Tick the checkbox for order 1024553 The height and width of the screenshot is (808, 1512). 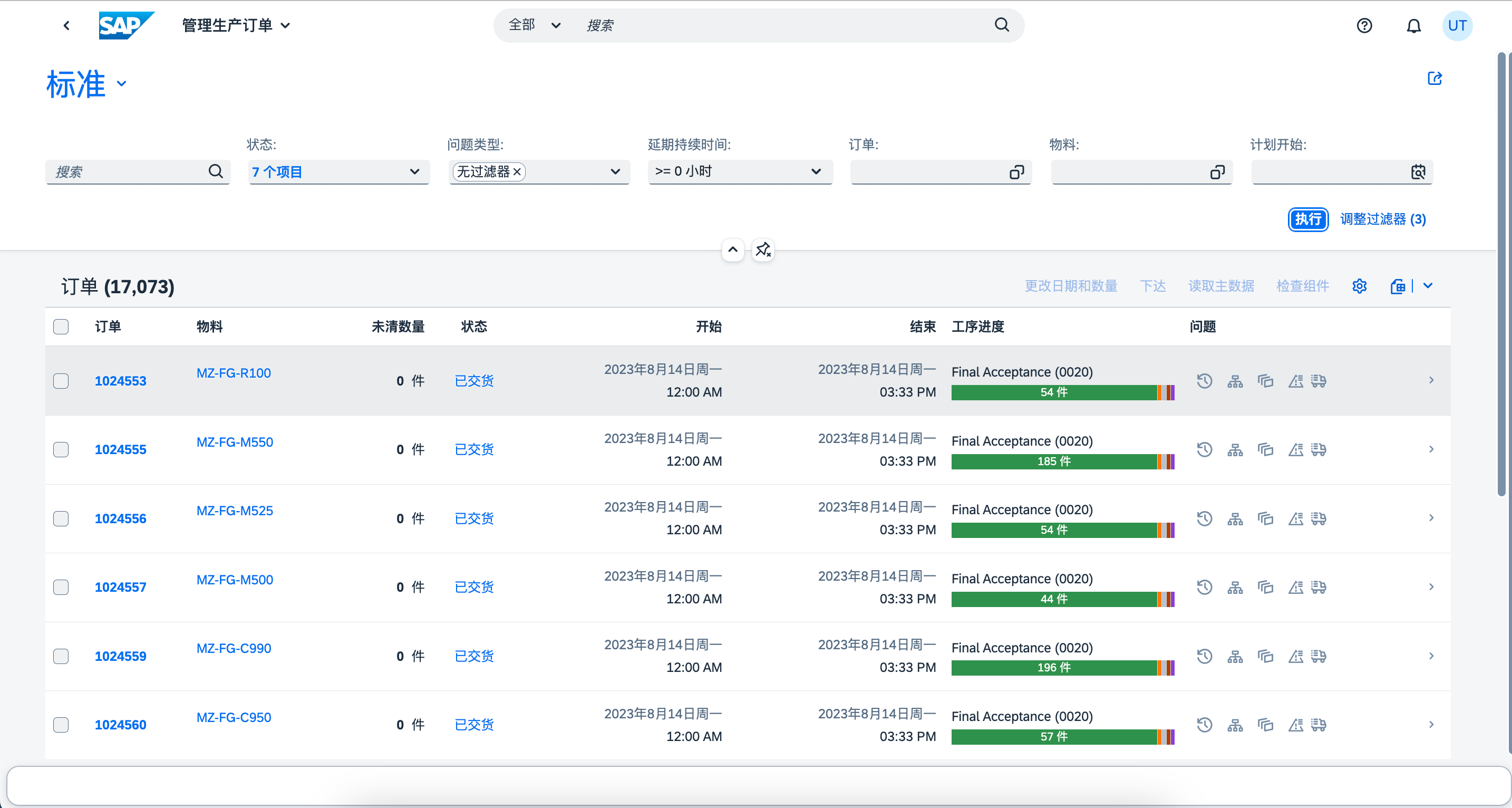click(x=61, y=380)
